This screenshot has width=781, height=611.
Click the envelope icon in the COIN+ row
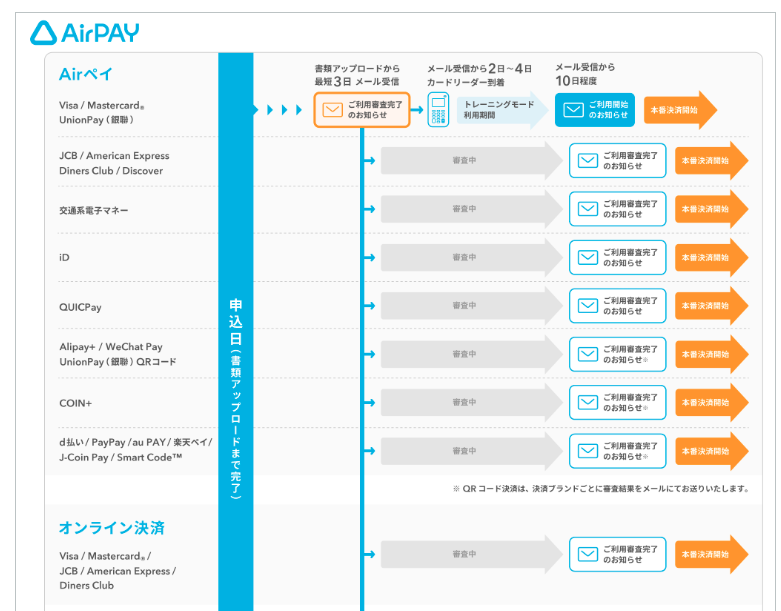click(587, 403)
